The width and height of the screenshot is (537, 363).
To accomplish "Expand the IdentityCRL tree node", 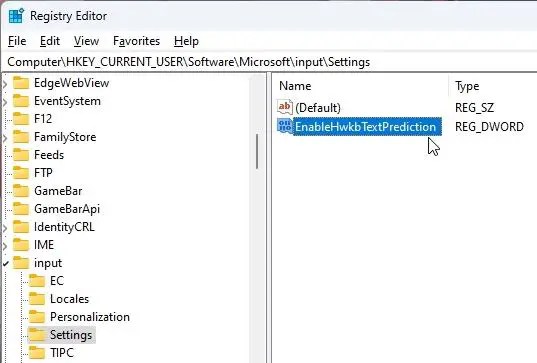I will pyautogui.click(x=5, y=228).
